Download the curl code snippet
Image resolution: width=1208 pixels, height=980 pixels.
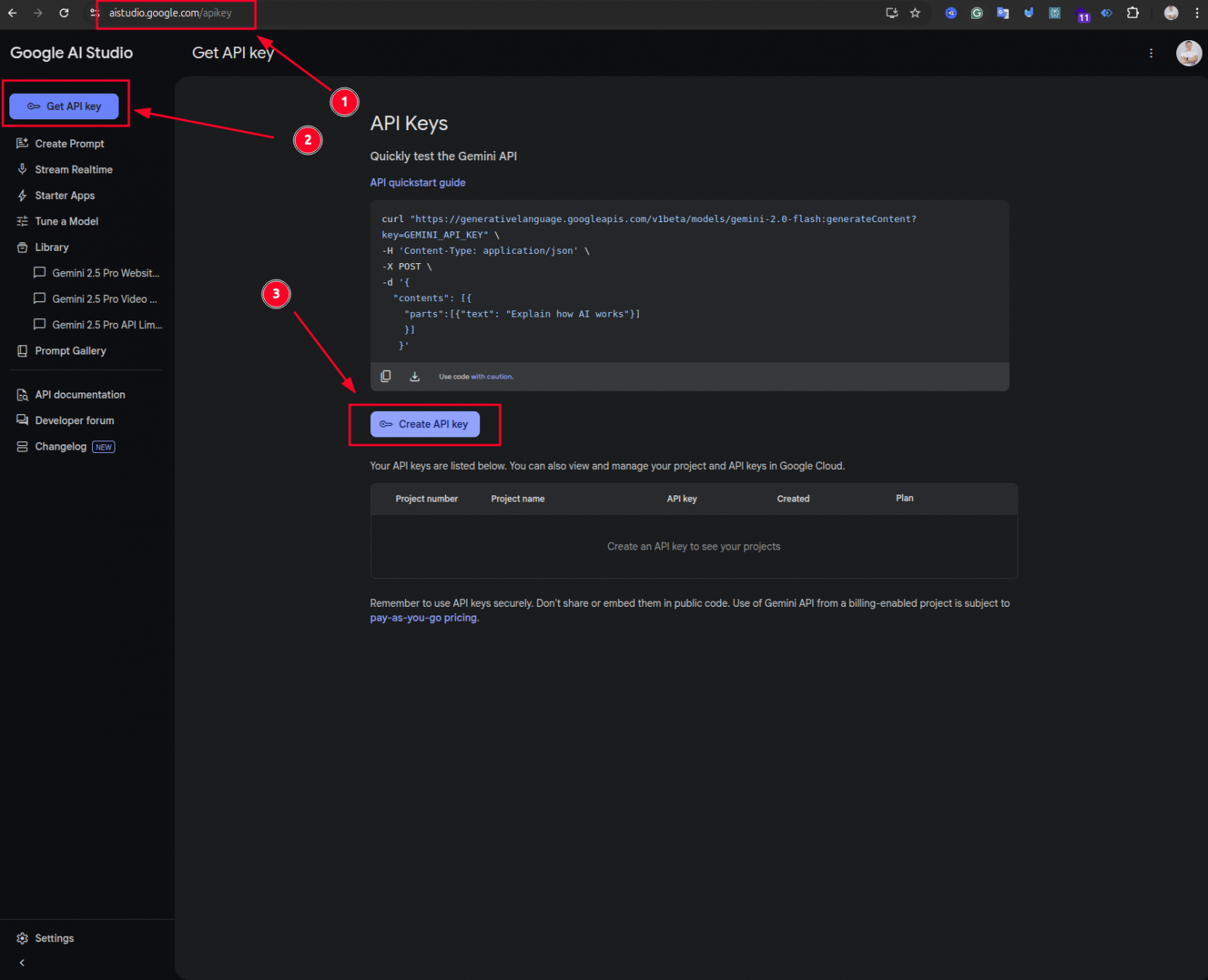coord(414,376)
